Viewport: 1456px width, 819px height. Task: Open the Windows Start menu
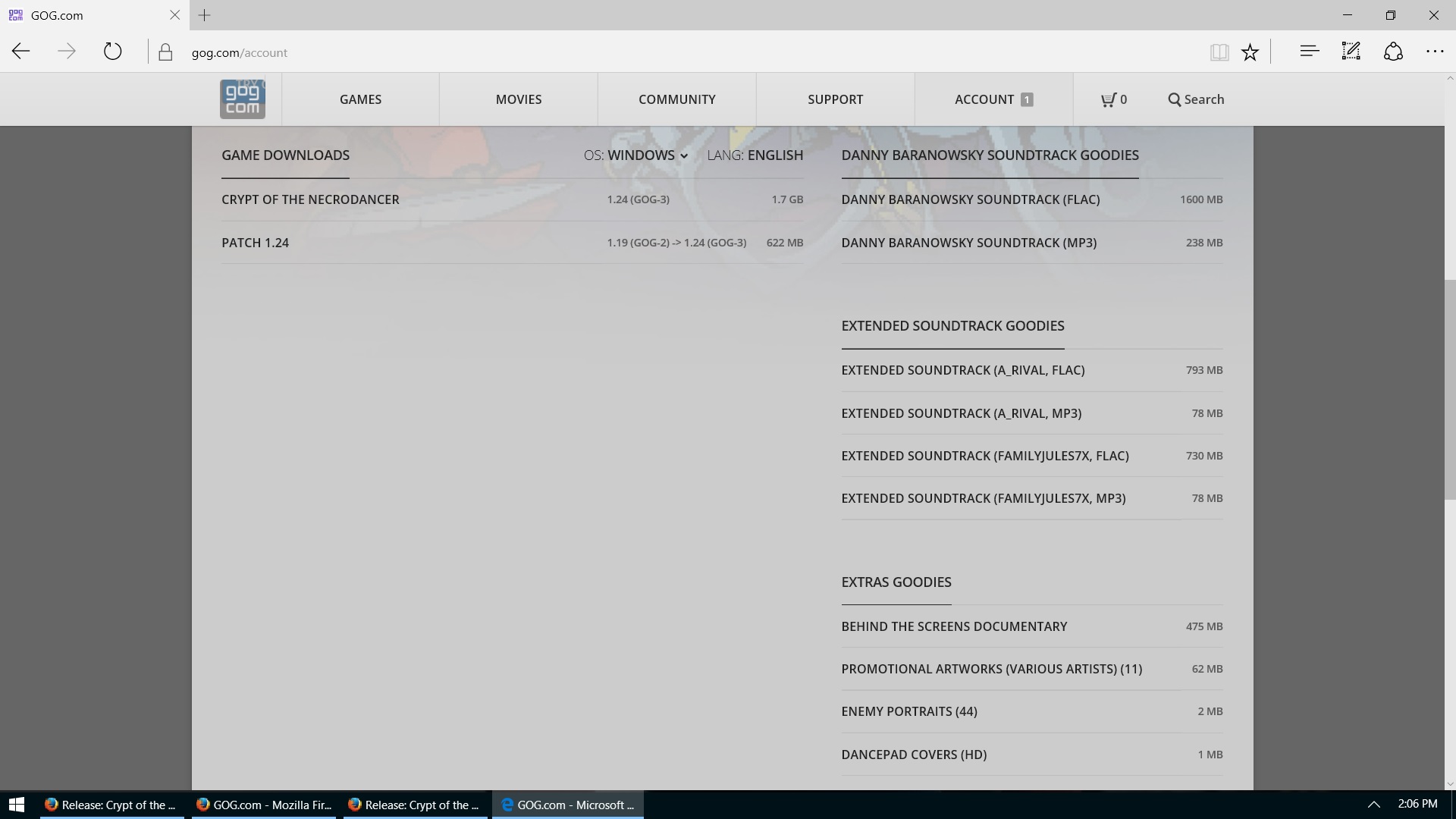(17, 805)
